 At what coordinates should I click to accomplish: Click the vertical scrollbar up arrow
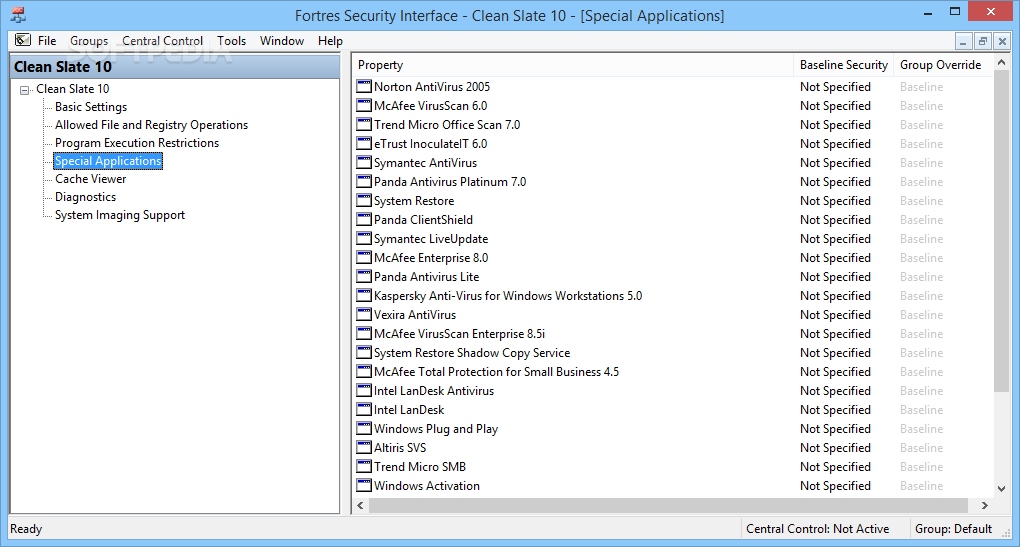(1001, 62)
